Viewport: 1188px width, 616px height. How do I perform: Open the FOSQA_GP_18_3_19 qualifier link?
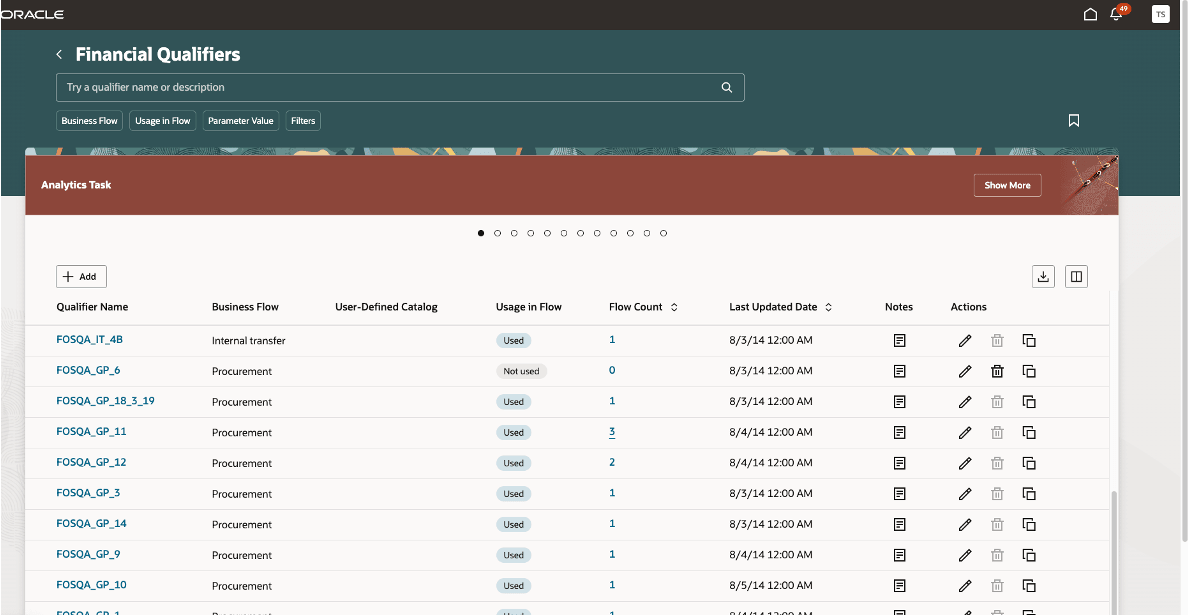click(105, 401)
